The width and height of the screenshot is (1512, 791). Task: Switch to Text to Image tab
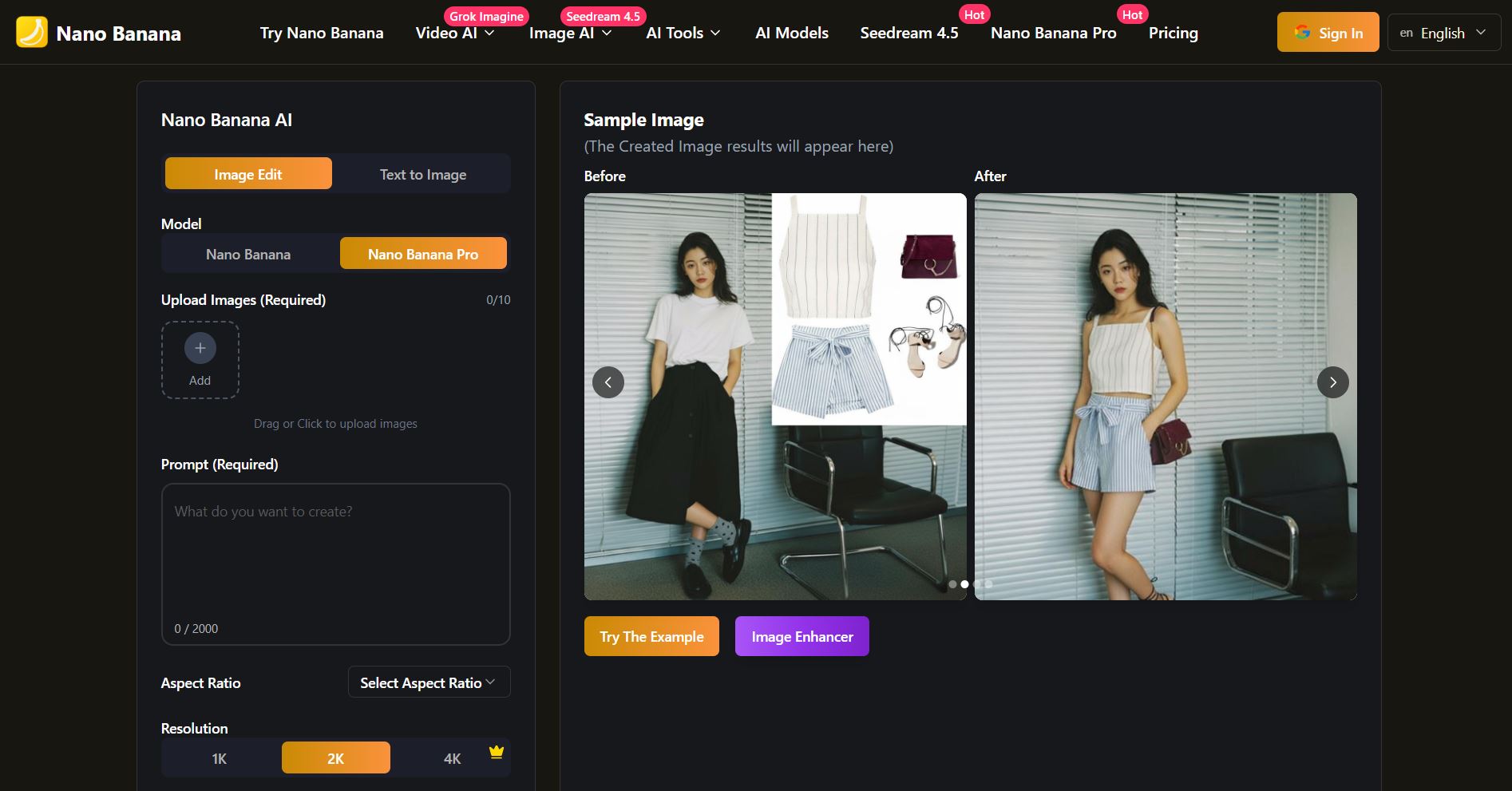(x=423, y=174)
